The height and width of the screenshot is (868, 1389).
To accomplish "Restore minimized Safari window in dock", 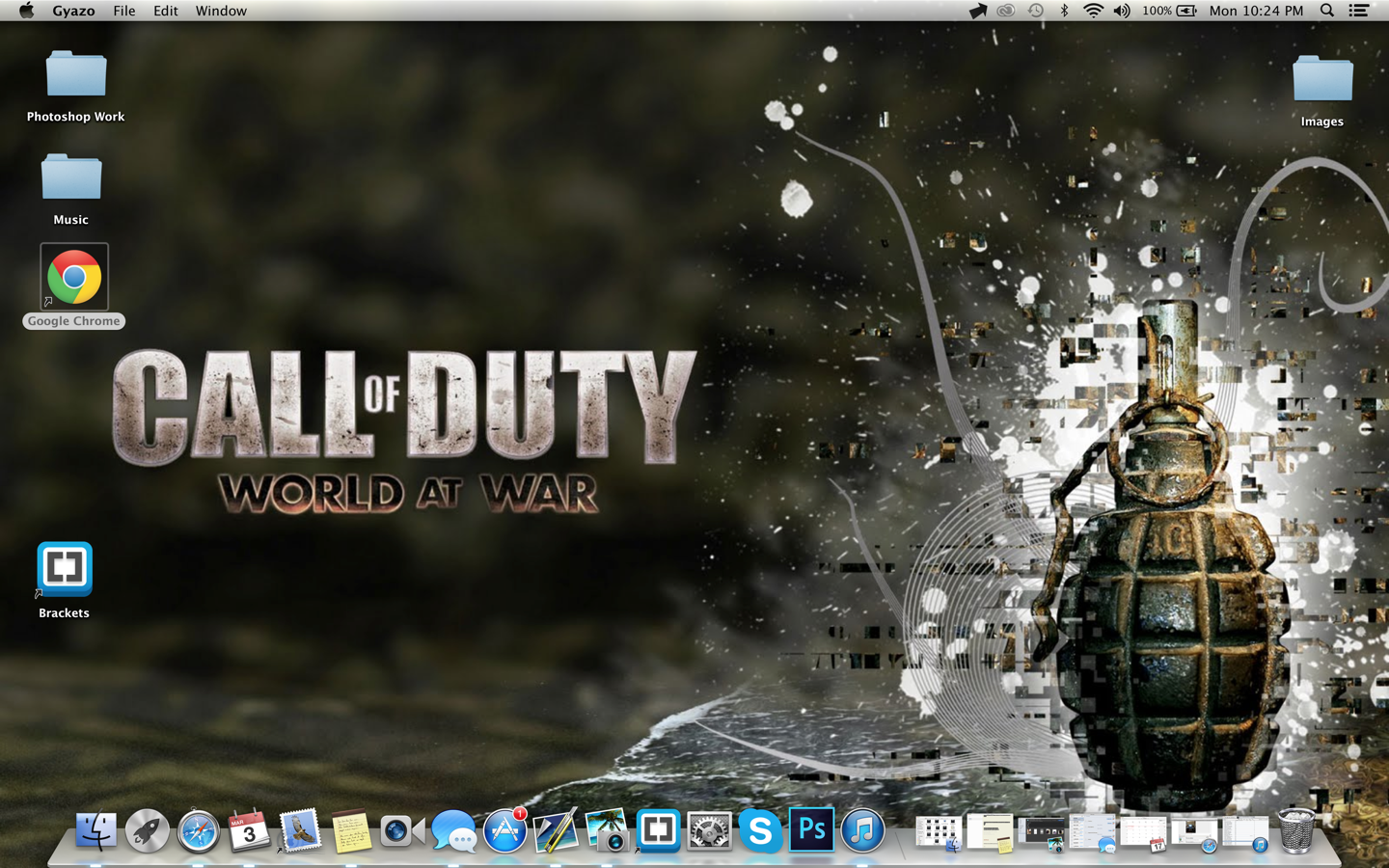I will (1194, 834).
